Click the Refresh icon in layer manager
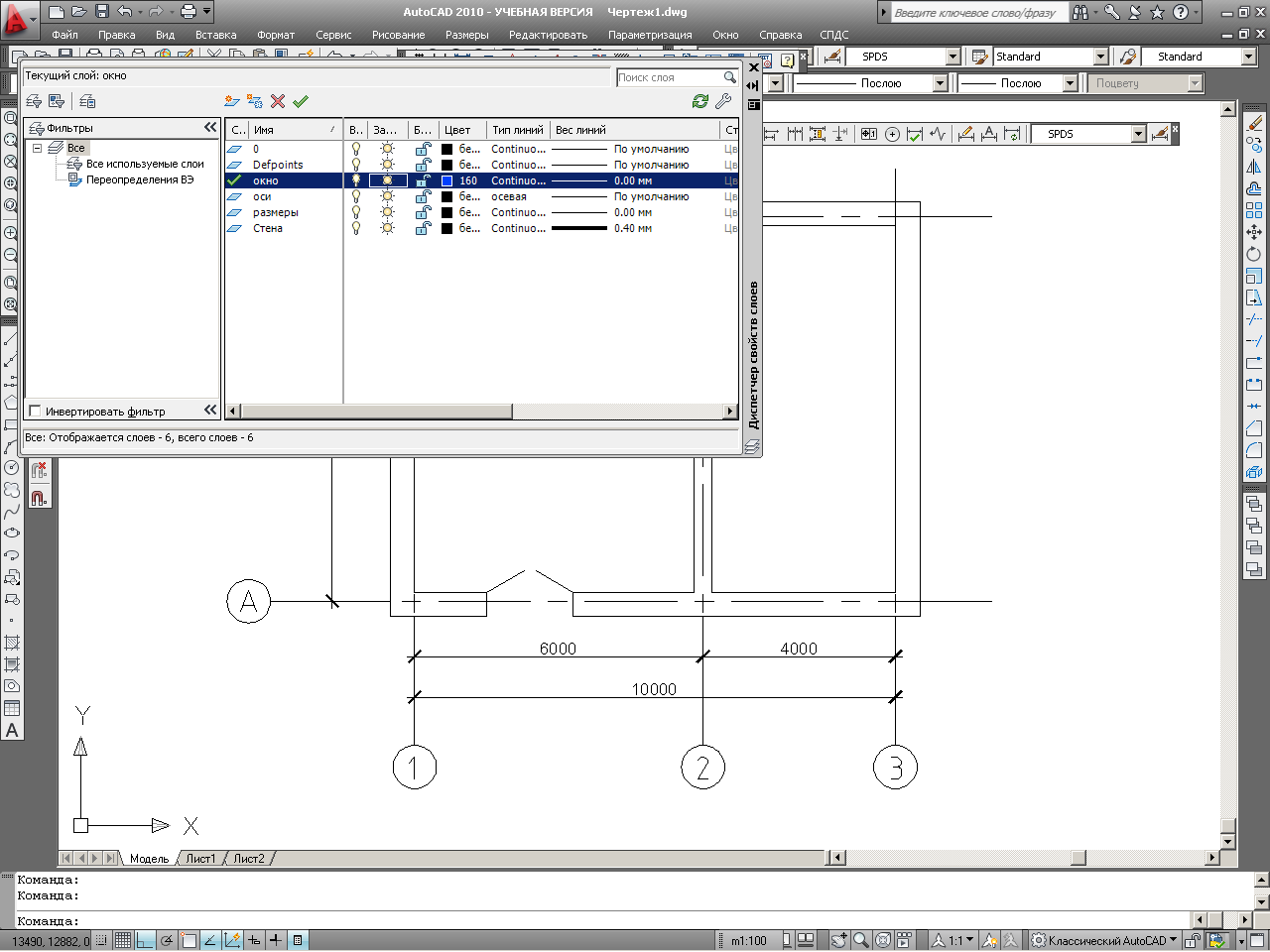The width and height of the screenshot is (1270, 952). 700,101
